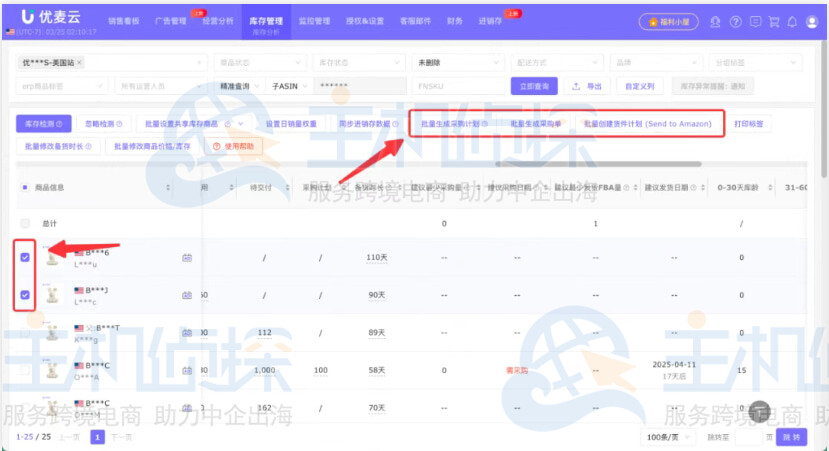This screenshot has width=829, height=451.
Task: Open the 库存状态 dropdown
Action: click(x=358, y=62)
